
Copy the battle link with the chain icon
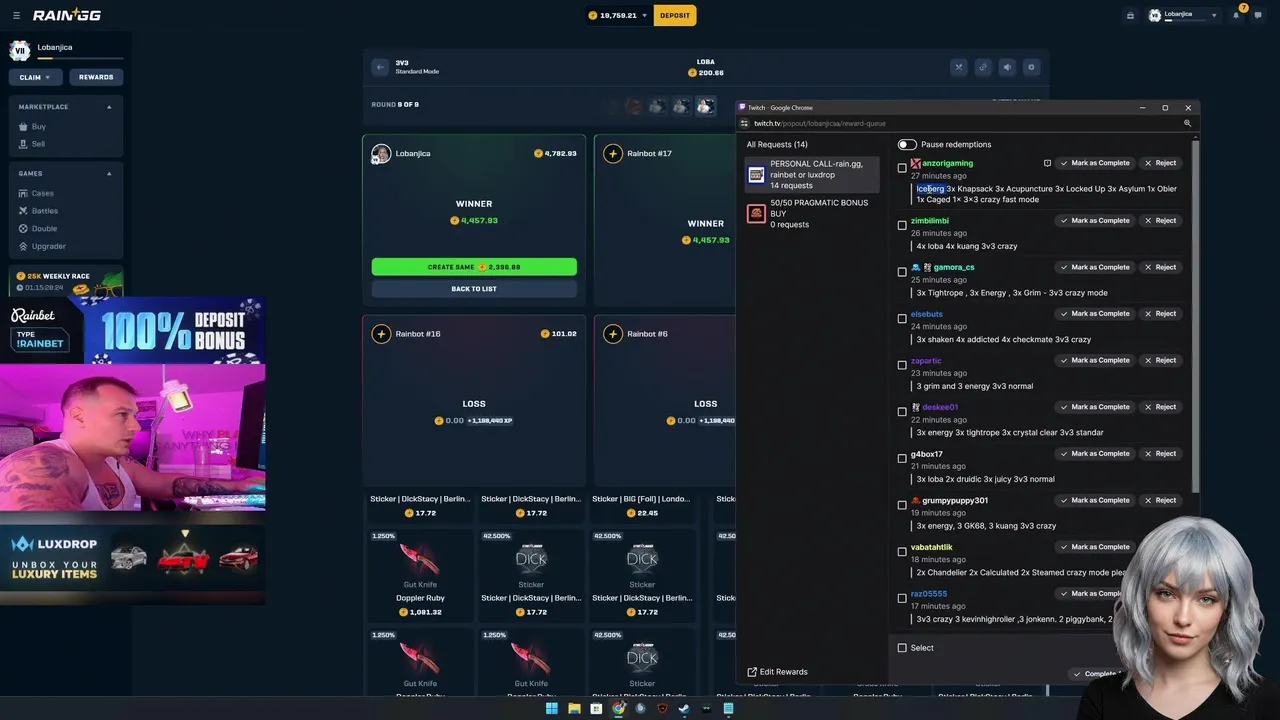tap(983, 67)
